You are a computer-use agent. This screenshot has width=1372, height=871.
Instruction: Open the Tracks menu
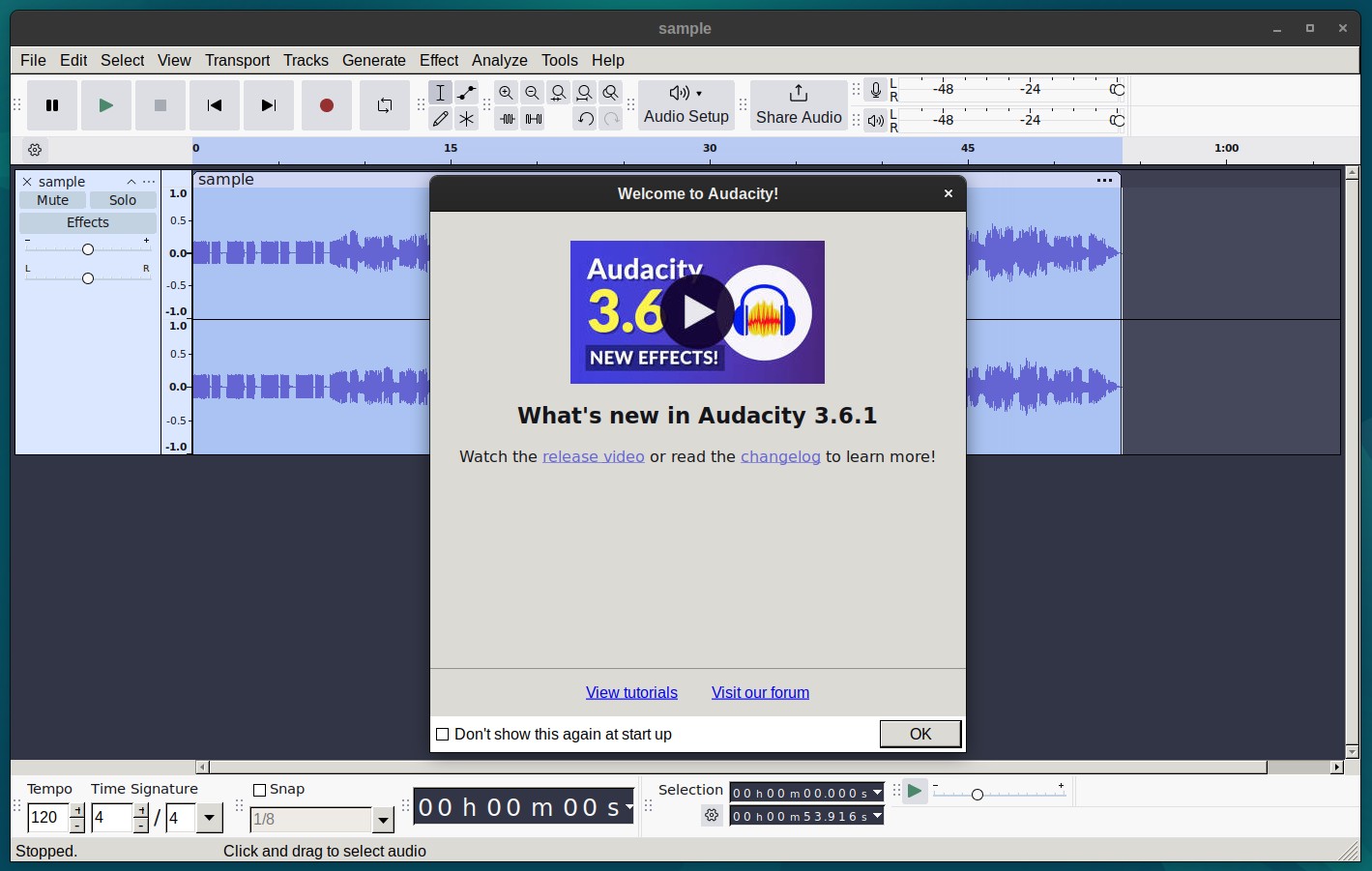pos(306,60)
